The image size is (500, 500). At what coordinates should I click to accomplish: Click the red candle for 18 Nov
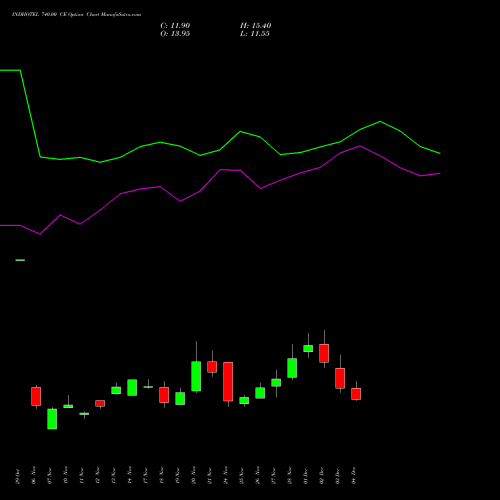pyautogui.click(x=164, y=395)
